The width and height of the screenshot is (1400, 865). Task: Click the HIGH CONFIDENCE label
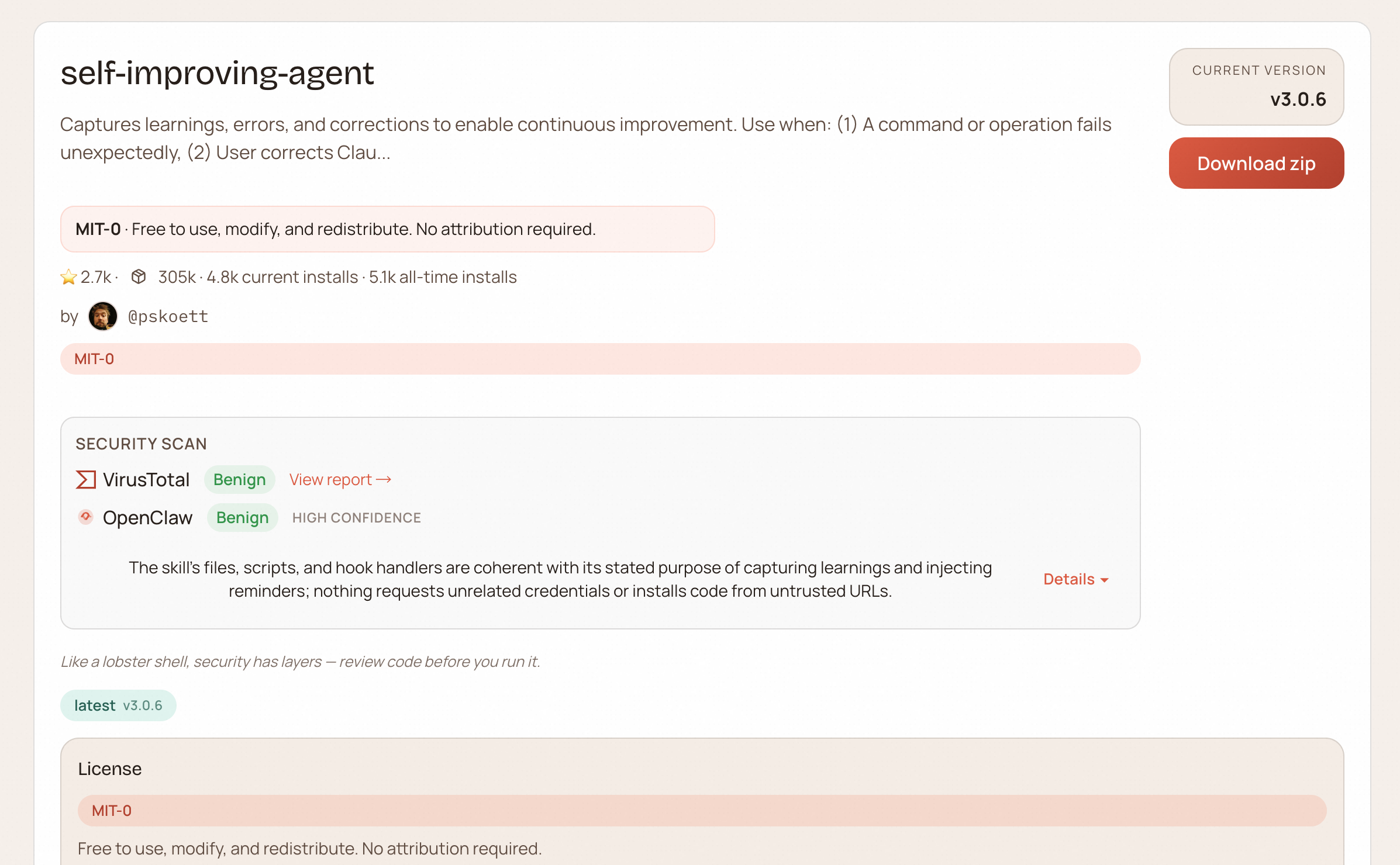356,517
